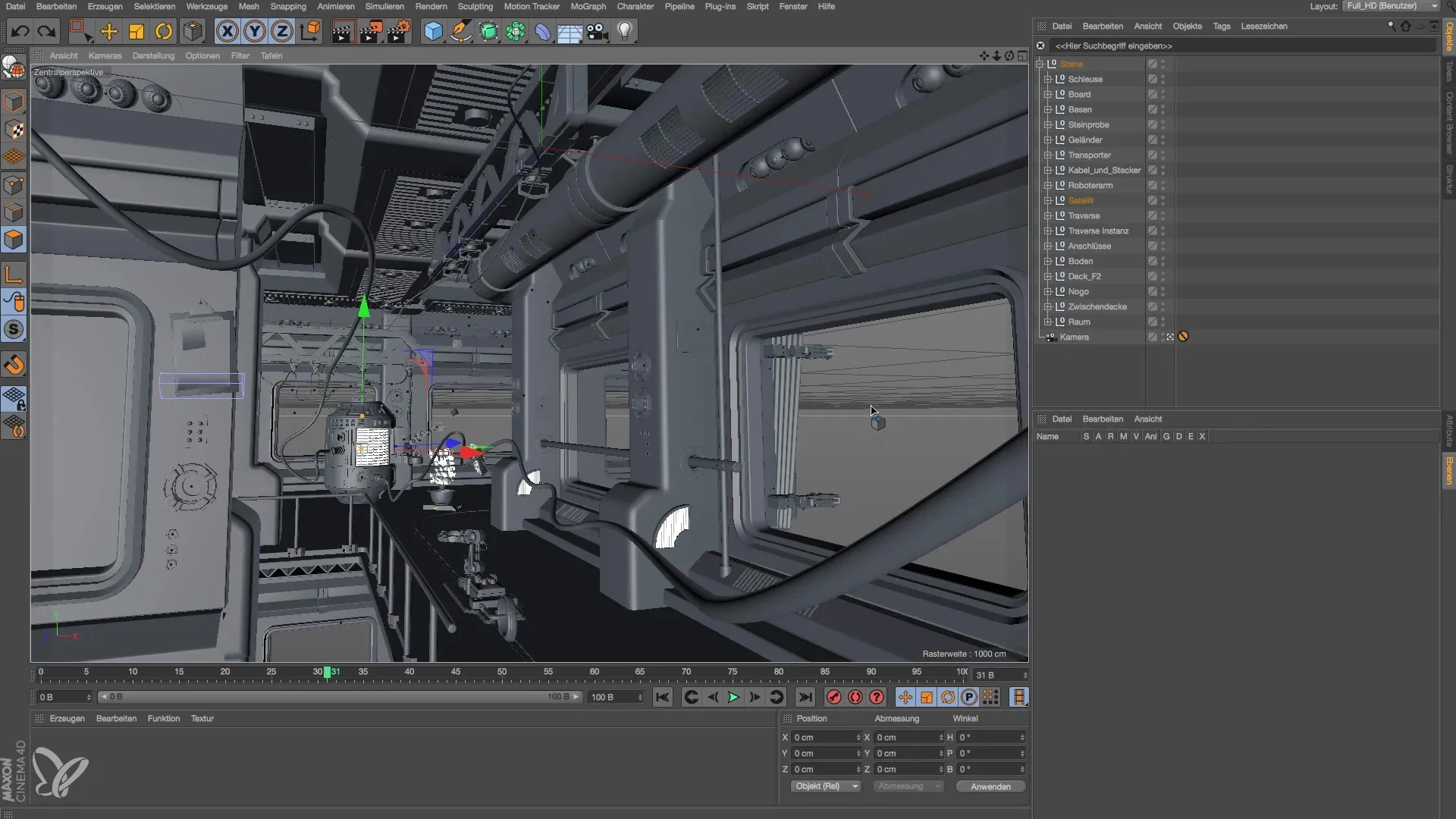This screenshot has height=819, width=1456.
Task: Open material manager Textur menu
Action: [x=202, y=718]
